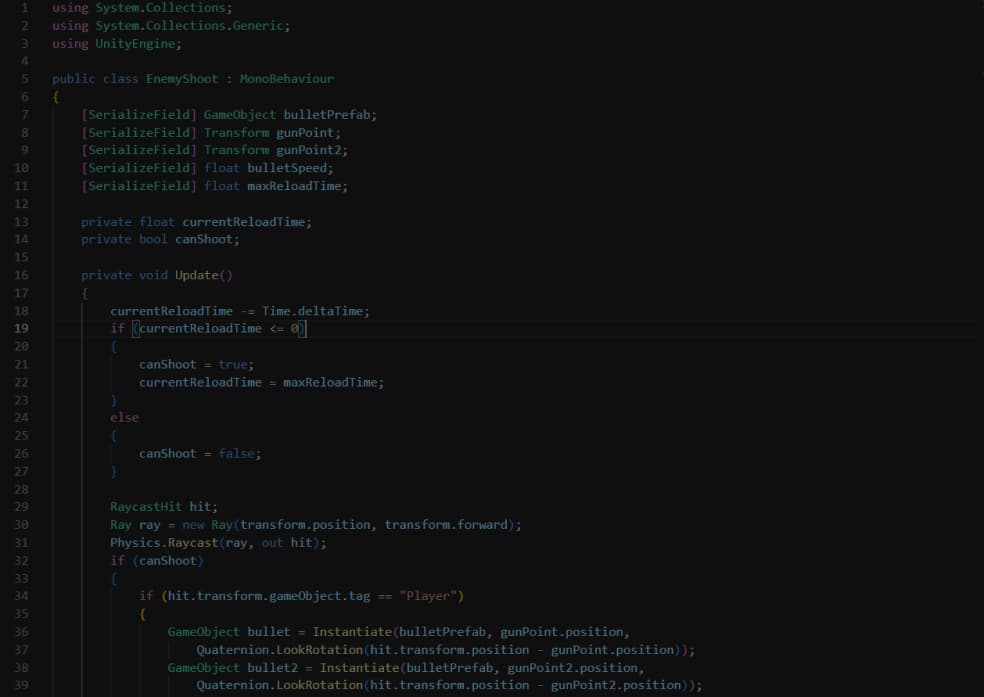
Task: Click line number 19 in the gutter
Action: coord(21,328)
